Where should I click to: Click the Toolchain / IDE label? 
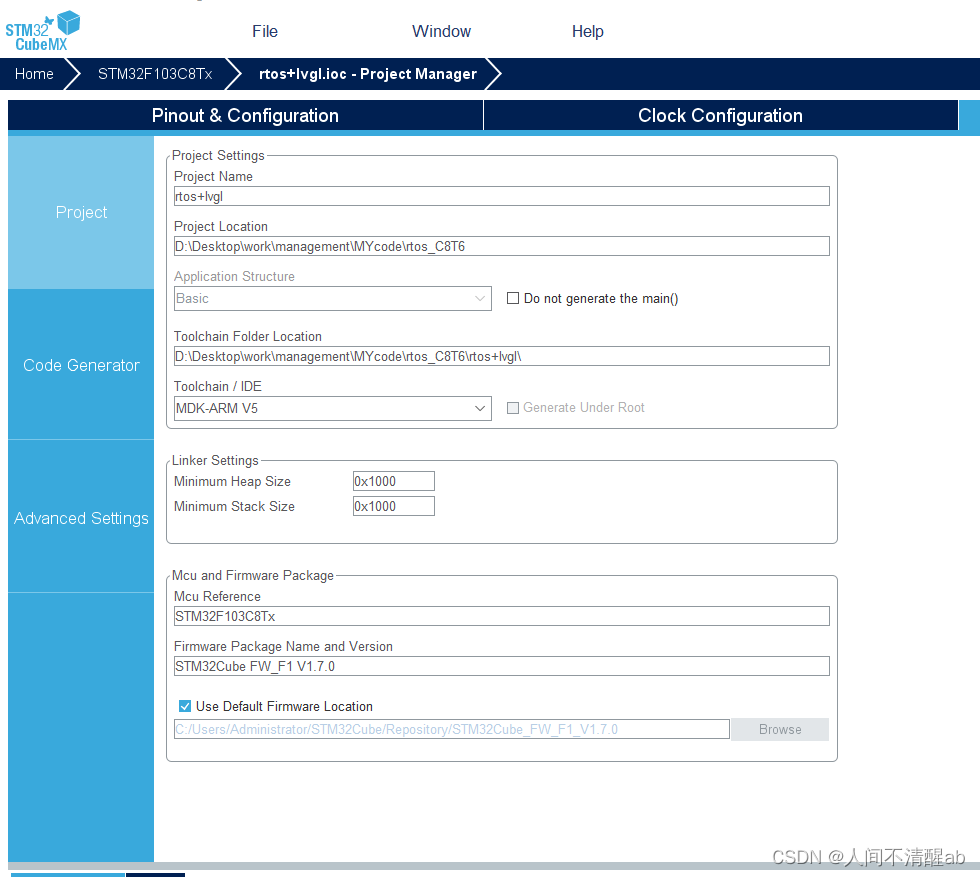[218, 386]
